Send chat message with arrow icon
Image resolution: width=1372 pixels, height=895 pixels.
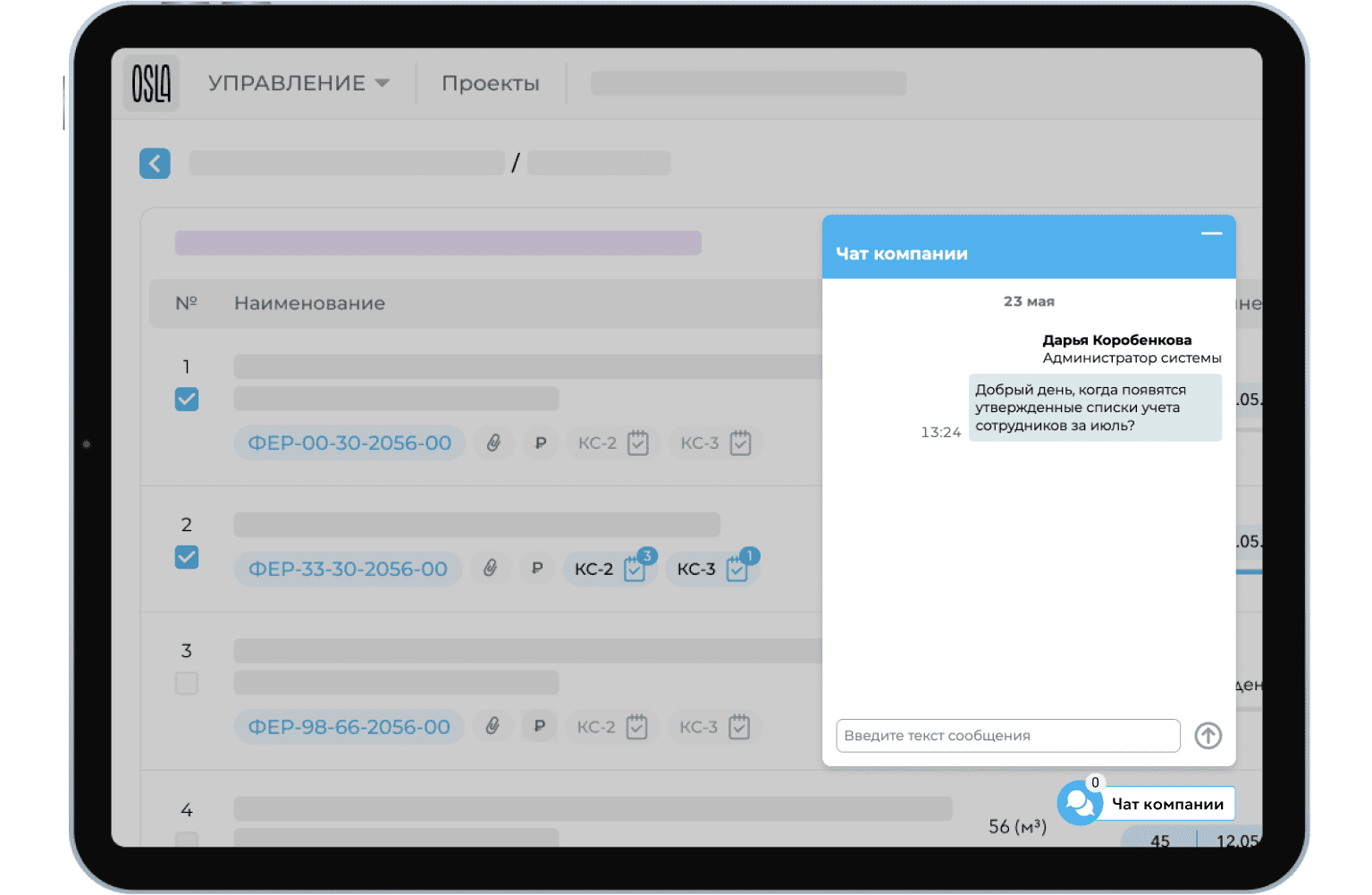[1208, 736]
